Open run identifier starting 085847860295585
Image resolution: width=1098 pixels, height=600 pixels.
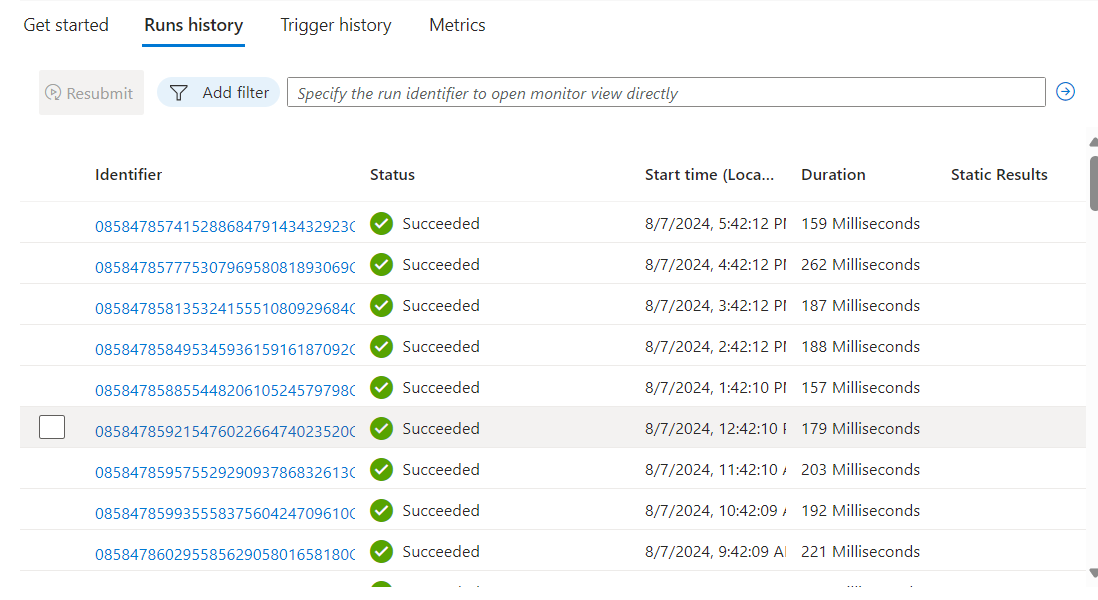[225, 554]
